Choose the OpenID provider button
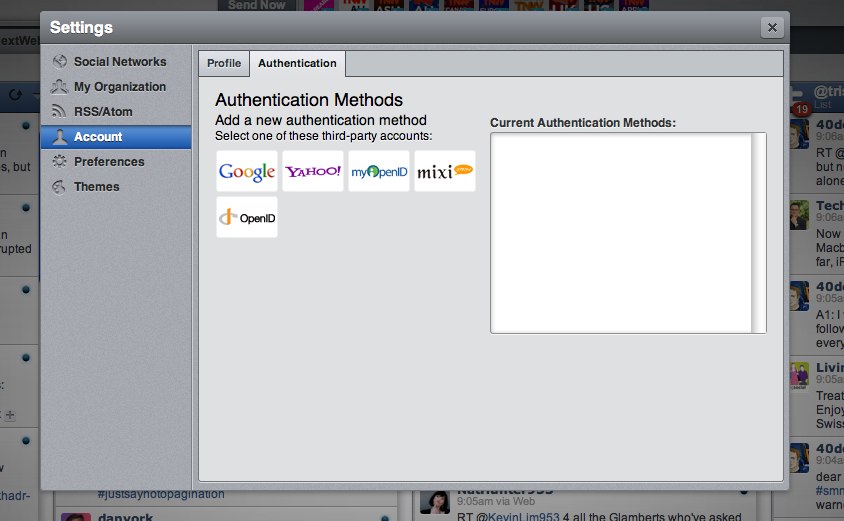 247,217
